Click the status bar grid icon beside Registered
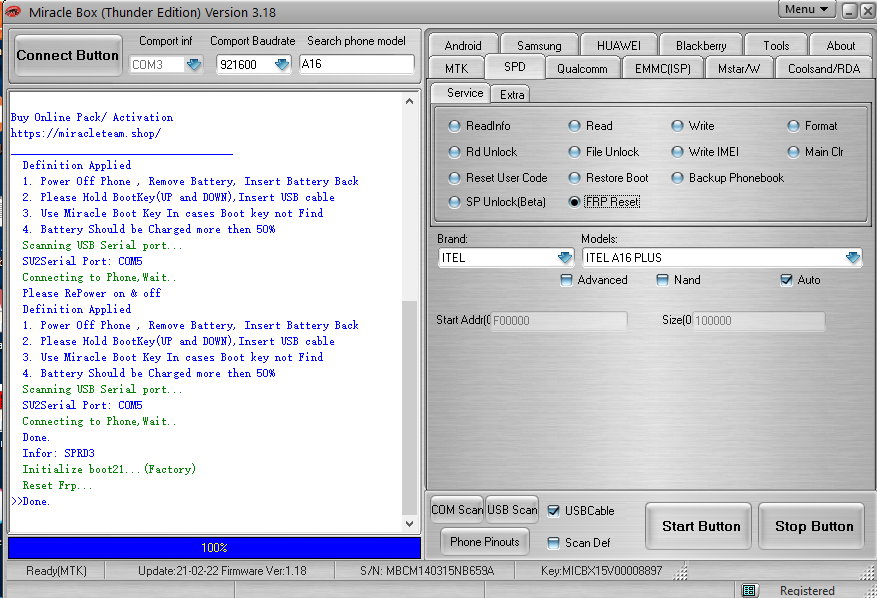This screenshot has width=877, height=598. click(749, 590)
